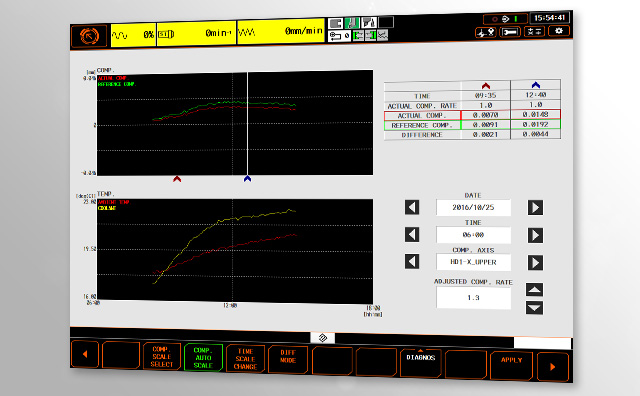The width and height of the screenshot is (640, 396).
Task: Select the green tool icon in status area
Action: [352, 23]
